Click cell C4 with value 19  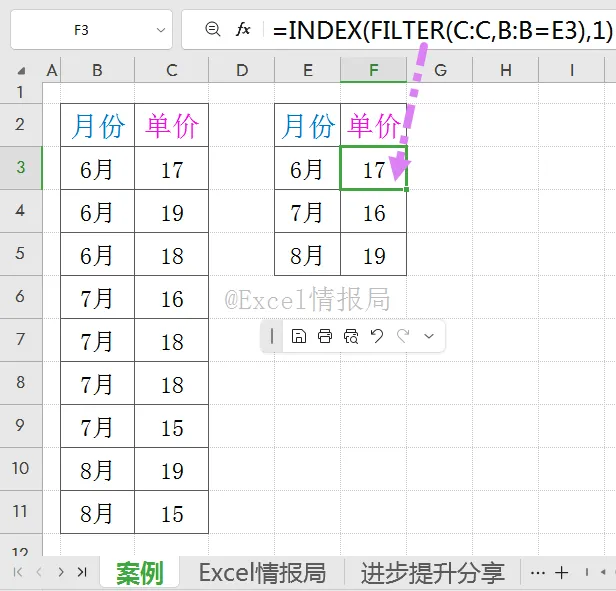tap(172, 211)
